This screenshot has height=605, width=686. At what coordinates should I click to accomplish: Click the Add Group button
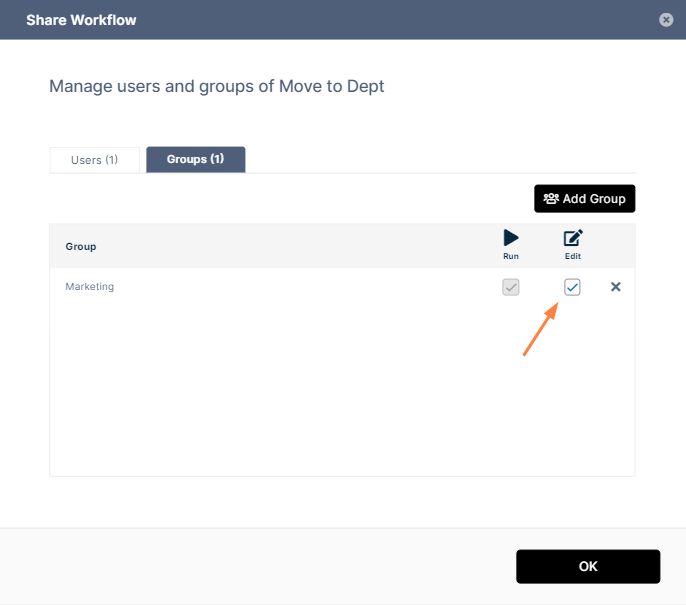584,199
